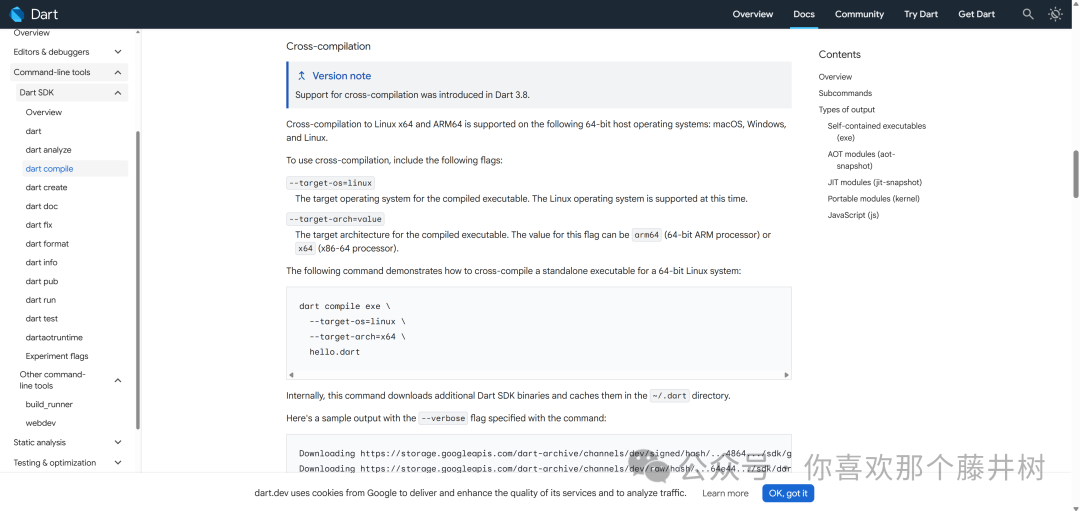1080x511 pixels.
Task: Jump to Self-contained executables (exe)
Action: tap(876, 132)
